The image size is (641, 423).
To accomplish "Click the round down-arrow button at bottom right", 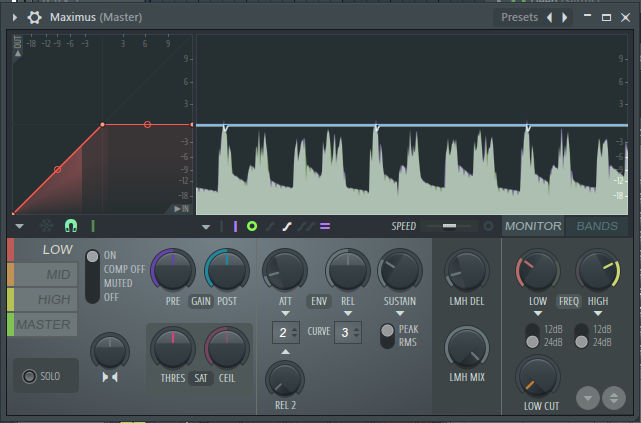I will [x=588, y=398].
